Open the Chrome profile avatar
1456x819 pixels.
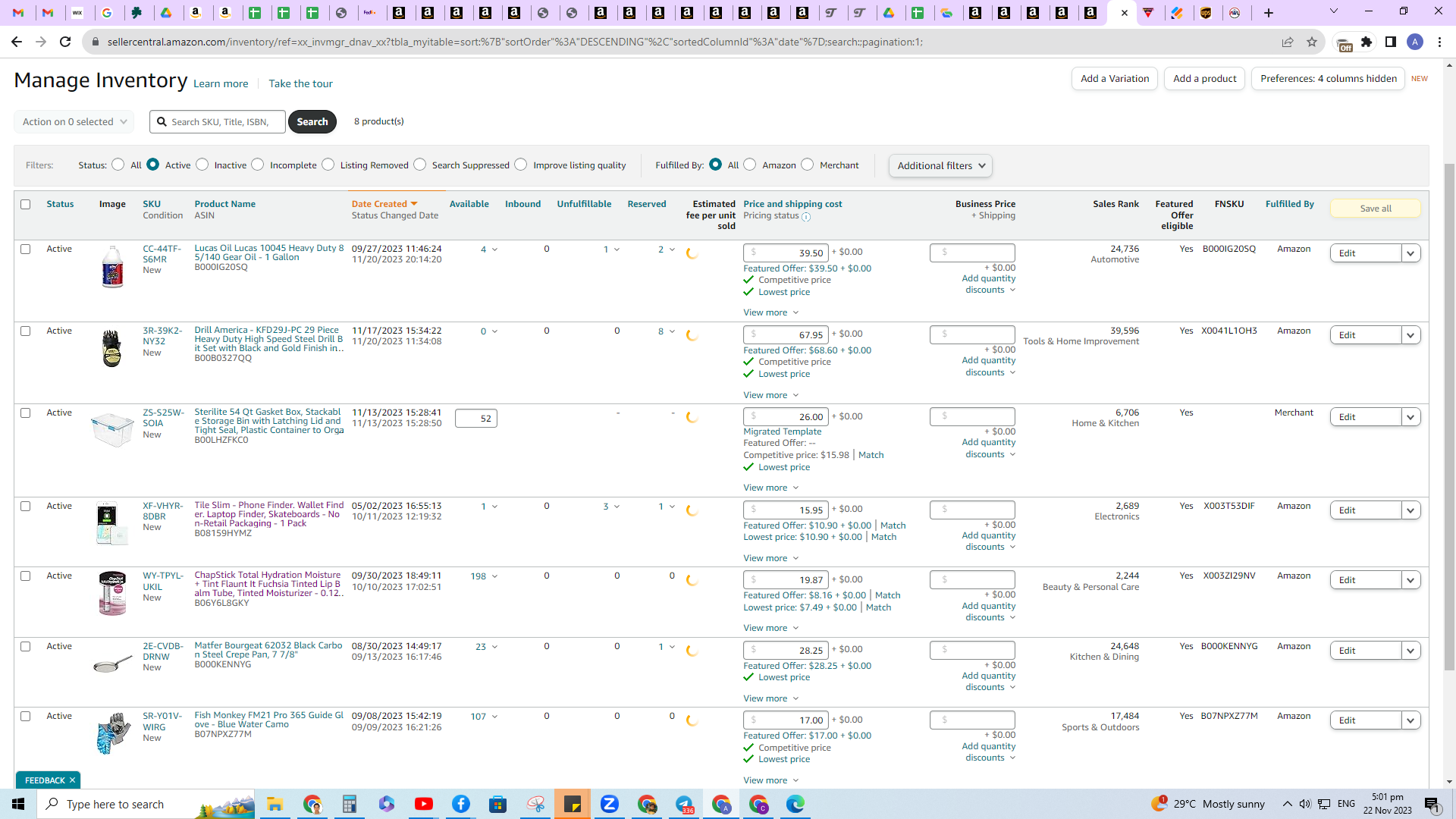tap(1415, 42)
